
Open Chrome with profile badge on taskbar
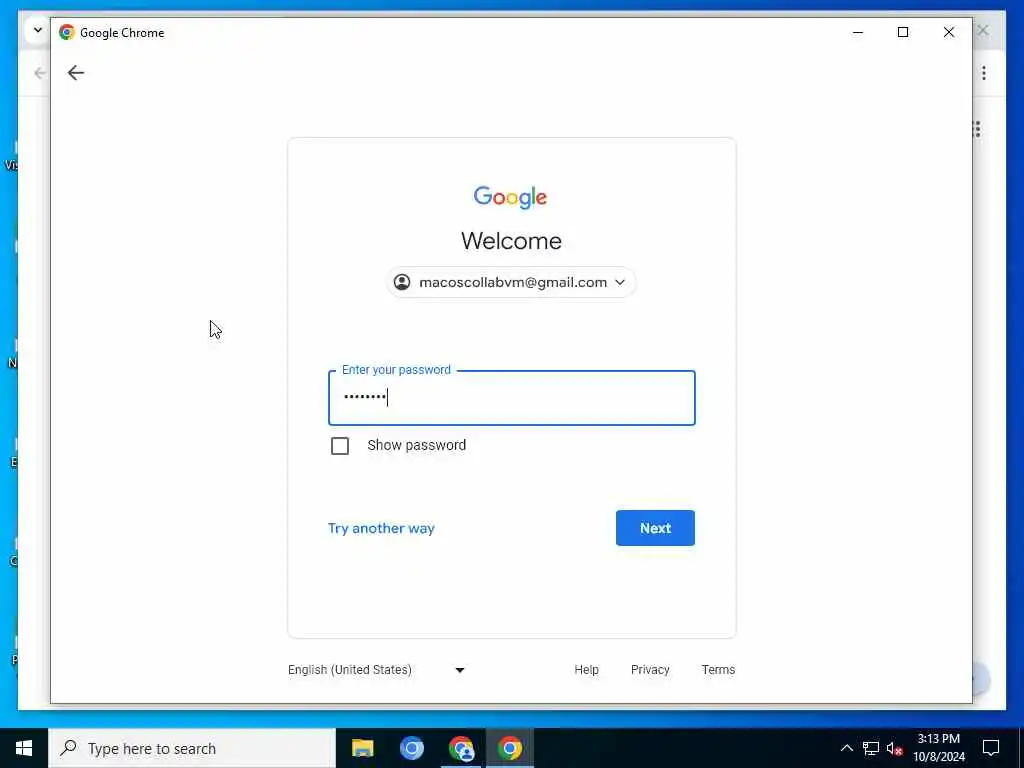[x=461, y=748]
